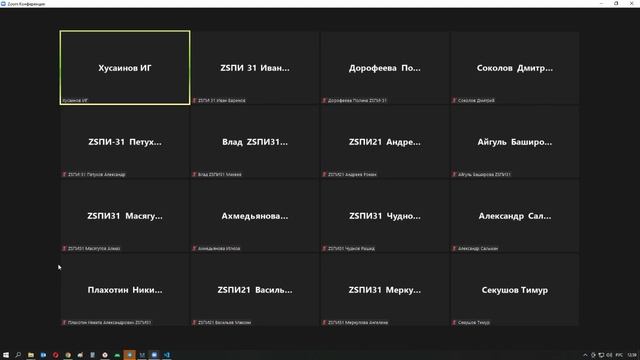Select the "Александр Сал..." participant tile
640x360 pixels.
[515, 216]
